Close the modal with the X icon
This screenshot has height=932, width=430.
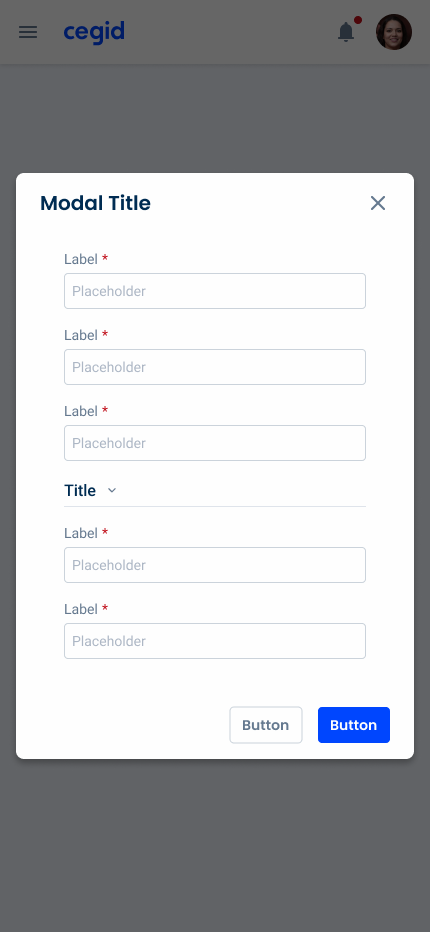point(378,203)
